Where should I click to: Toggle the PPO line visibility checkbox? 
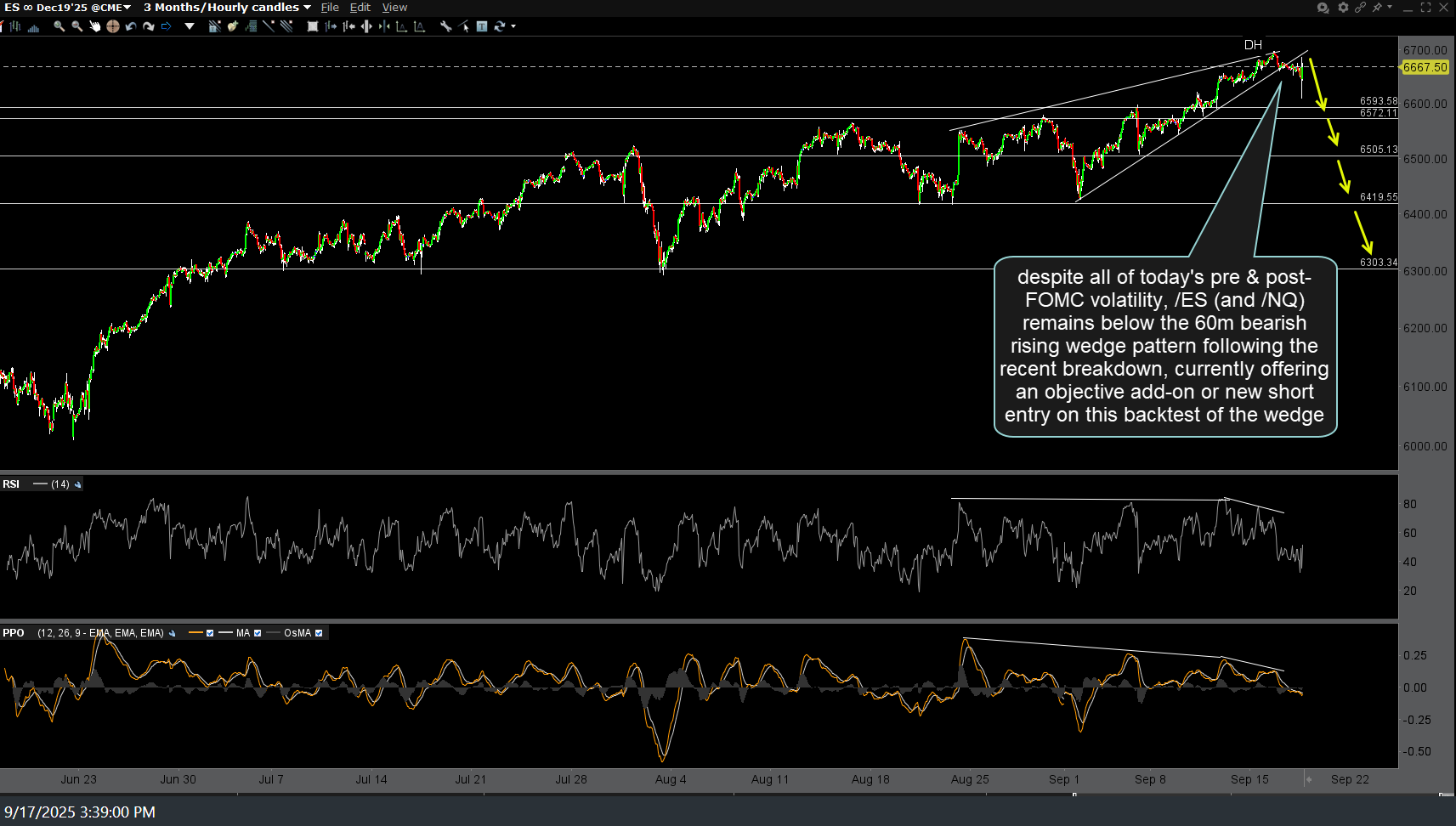tap(210, 633)
